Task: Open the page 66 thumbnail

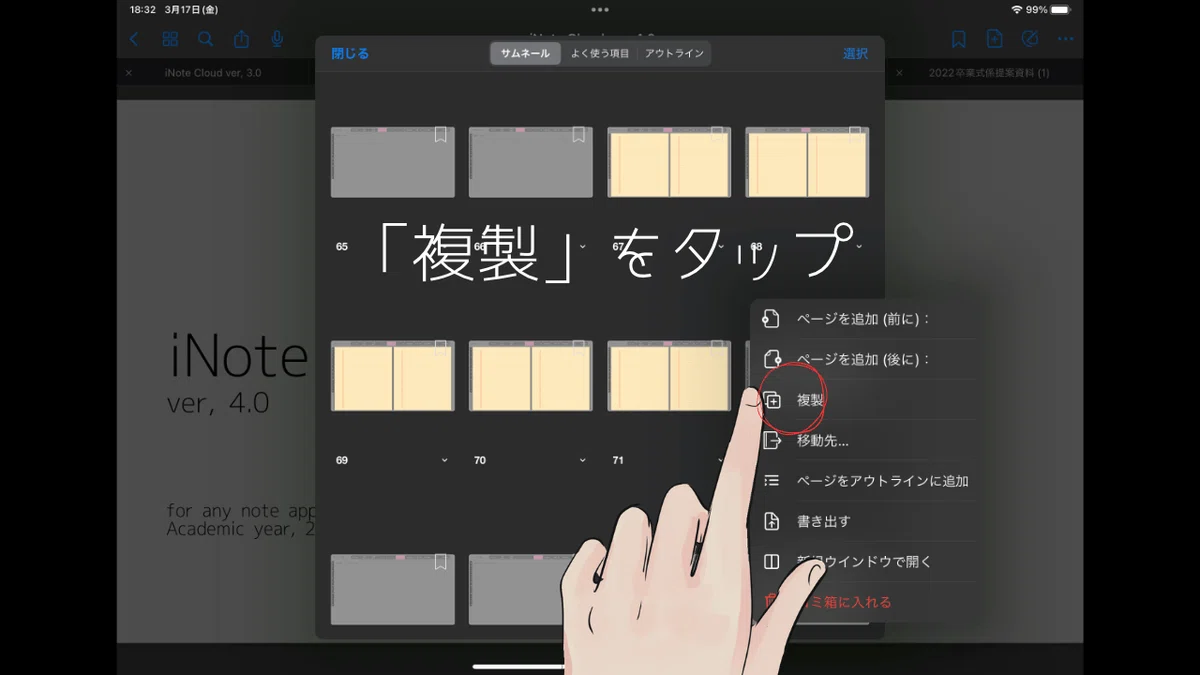Action: [x=531, y=162]
